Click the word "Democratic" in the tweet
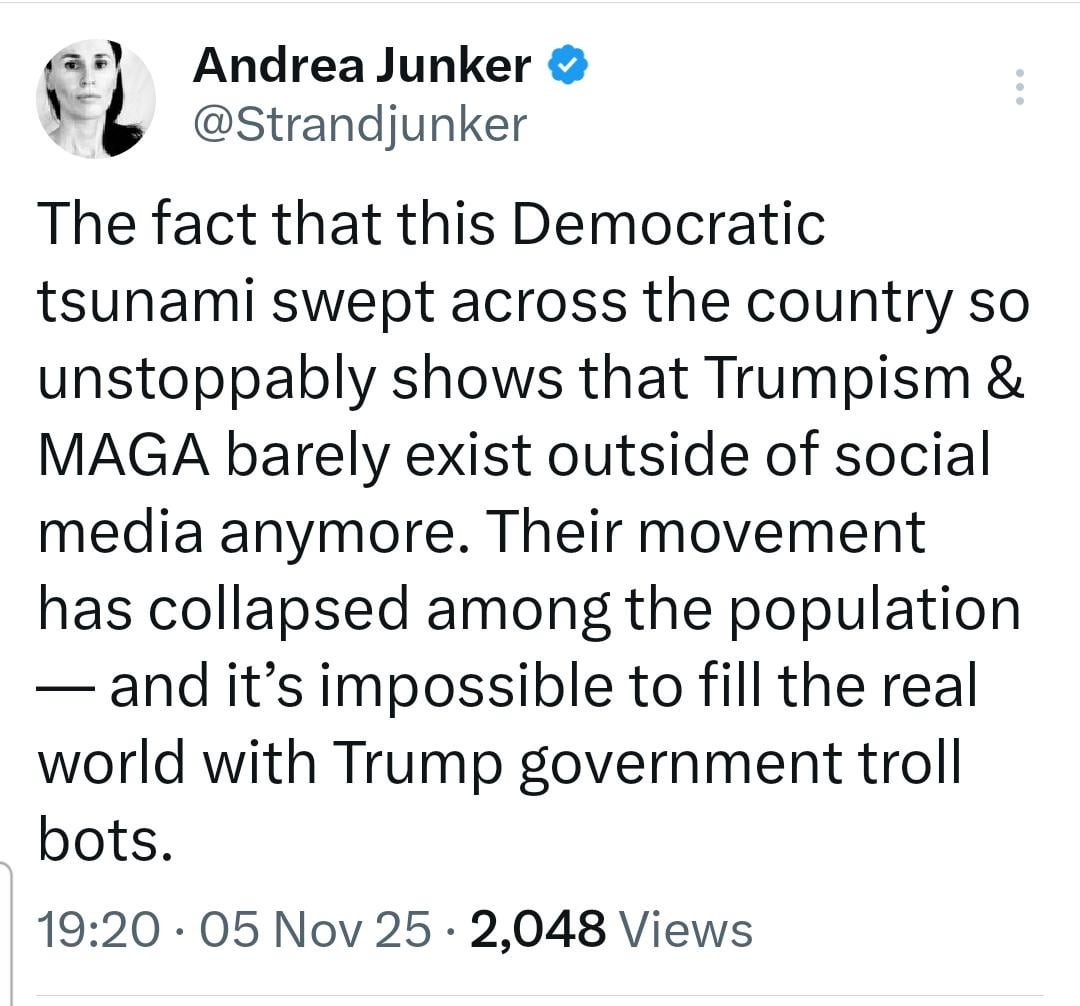 tap(668, 224)
